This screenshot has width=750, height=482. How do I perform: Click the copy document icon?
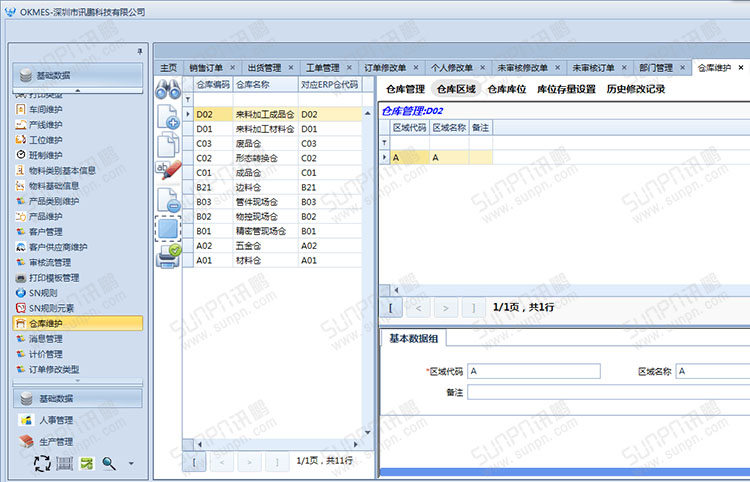167,143
